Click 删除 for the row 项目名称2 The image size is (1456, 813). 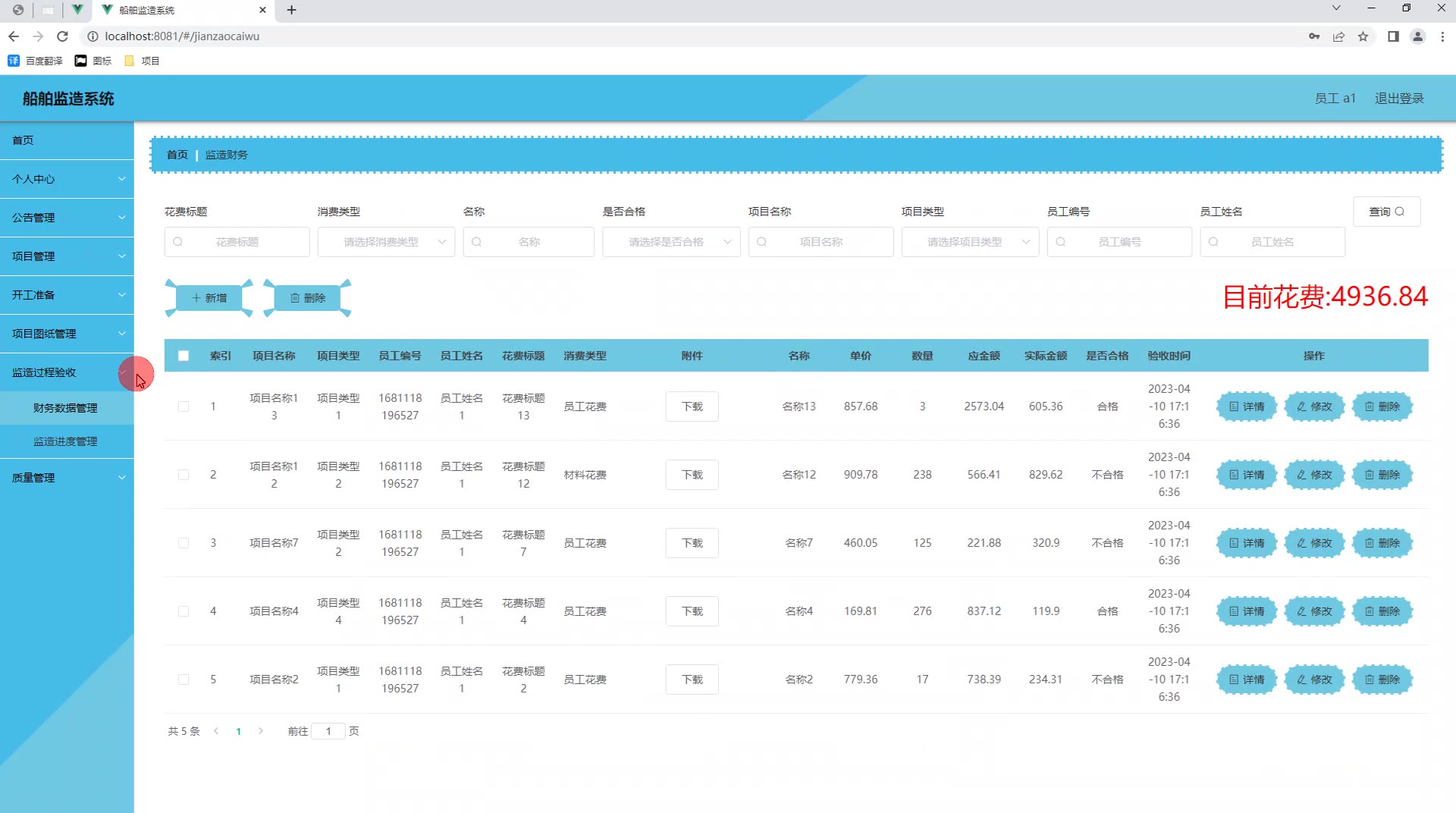pyautogui.click(x=1382, y=680)
